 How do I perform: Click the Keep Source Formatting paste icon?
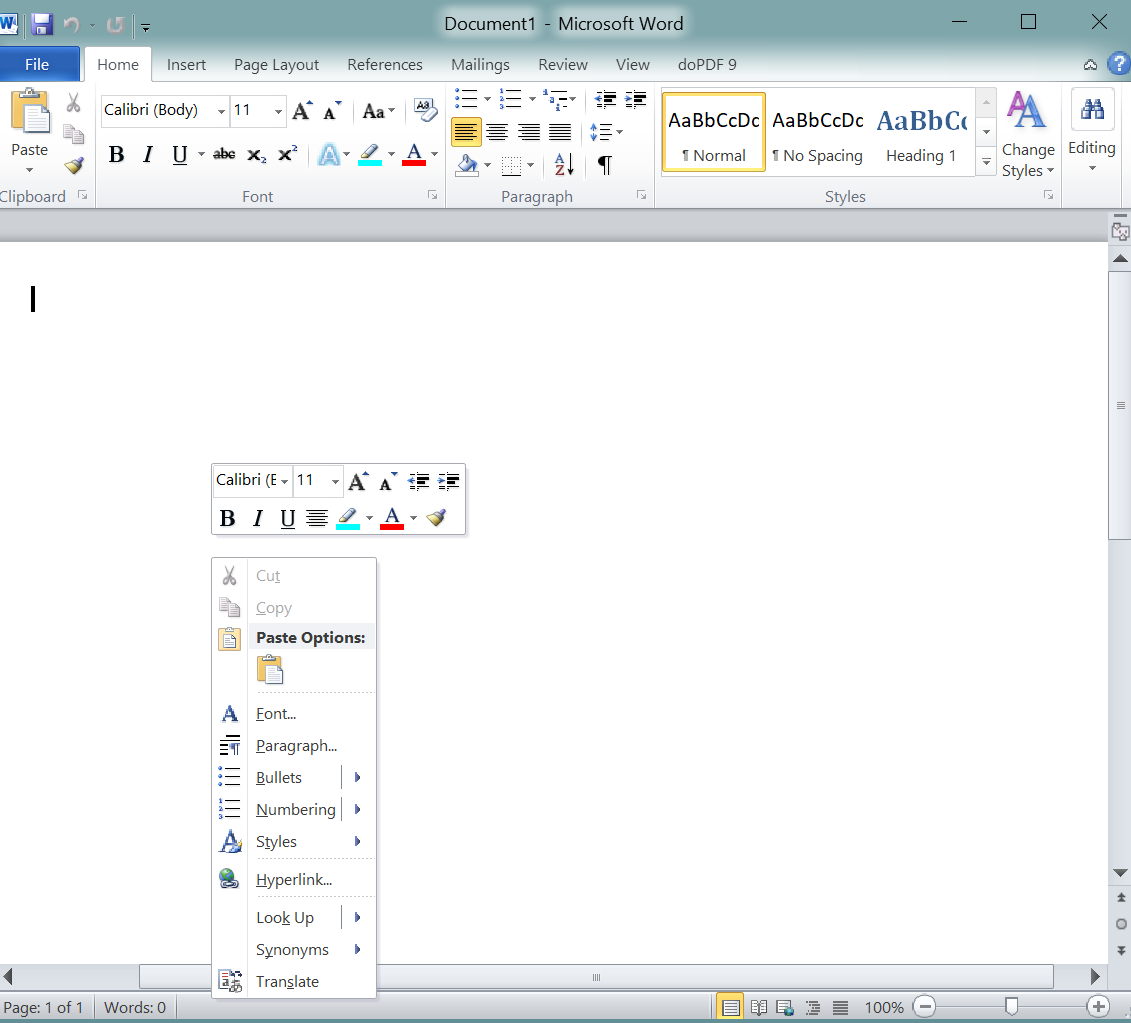[x=270, y=669]
